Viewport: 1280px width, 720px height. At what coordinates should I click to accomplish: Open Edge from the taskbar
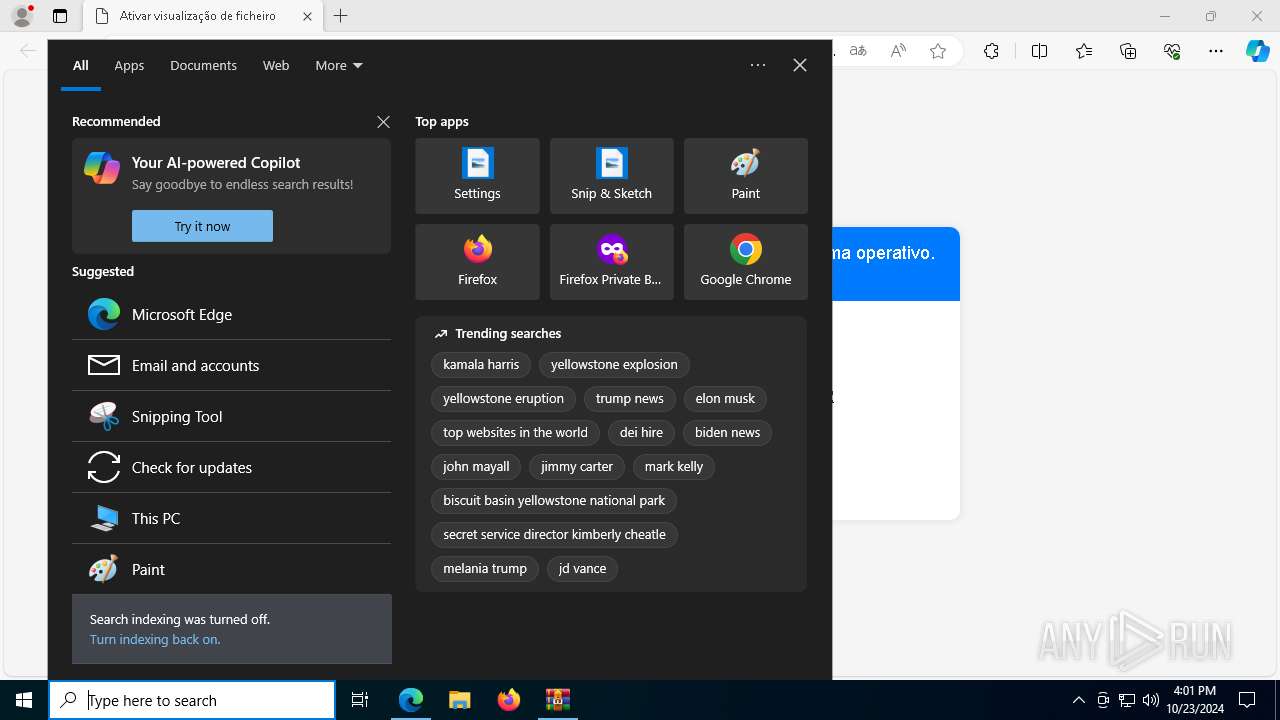(x=411, y=700)
